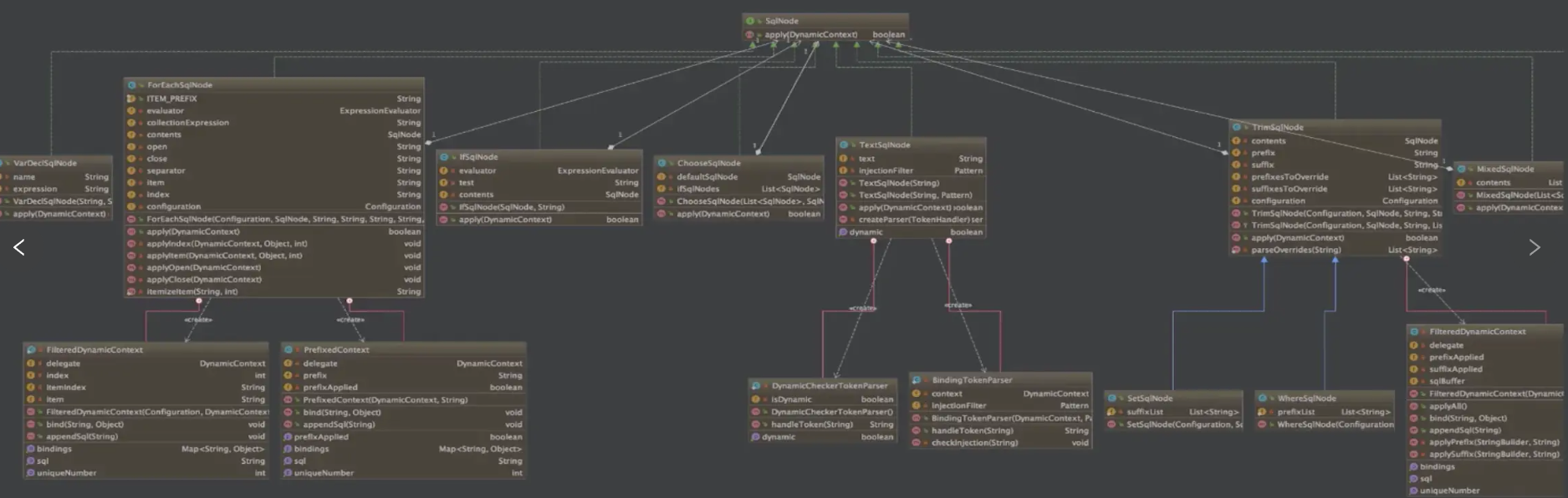Go to the previous image with left arrow
Image resolution: width=1568 pixels, height=498 pixels.
click(x=18, y=247)
